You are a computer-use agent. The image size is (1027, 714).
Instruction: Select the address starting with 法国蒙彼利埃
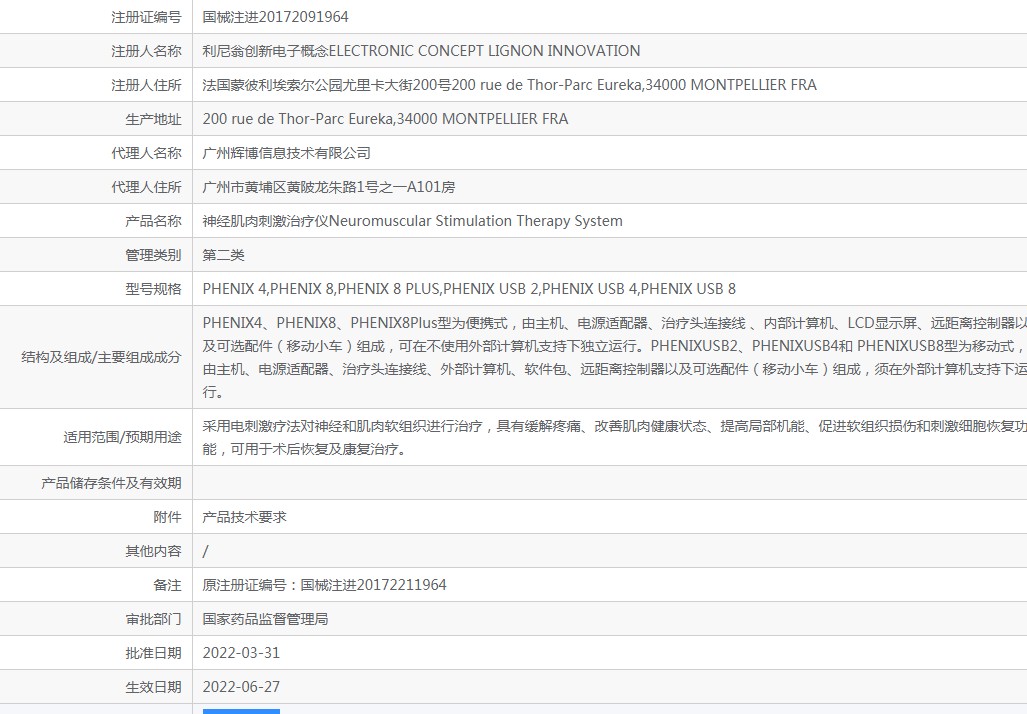tap(510, 85)
